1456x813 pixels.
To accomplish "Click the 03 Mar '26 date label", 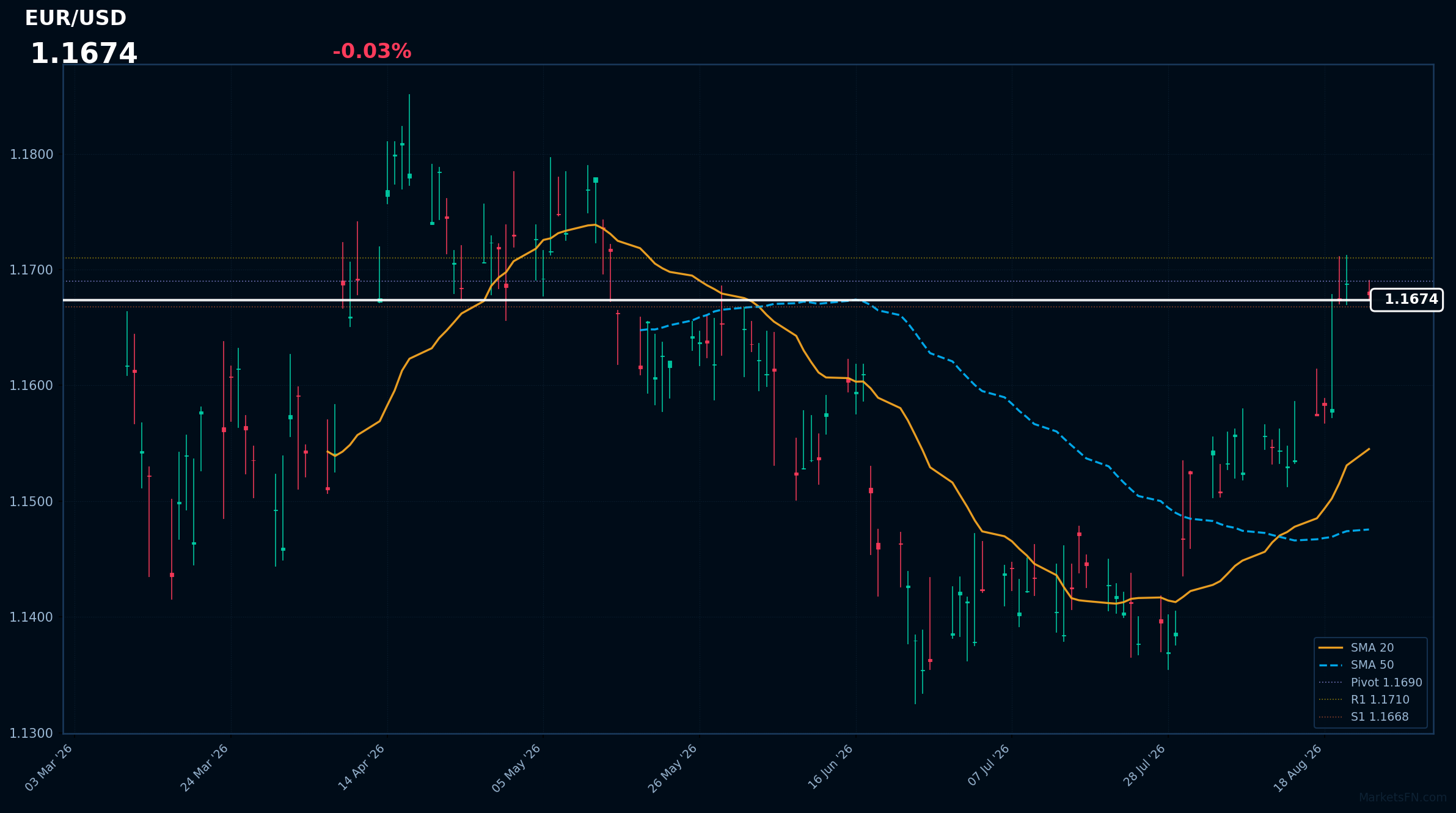I will tap(49, 768).
